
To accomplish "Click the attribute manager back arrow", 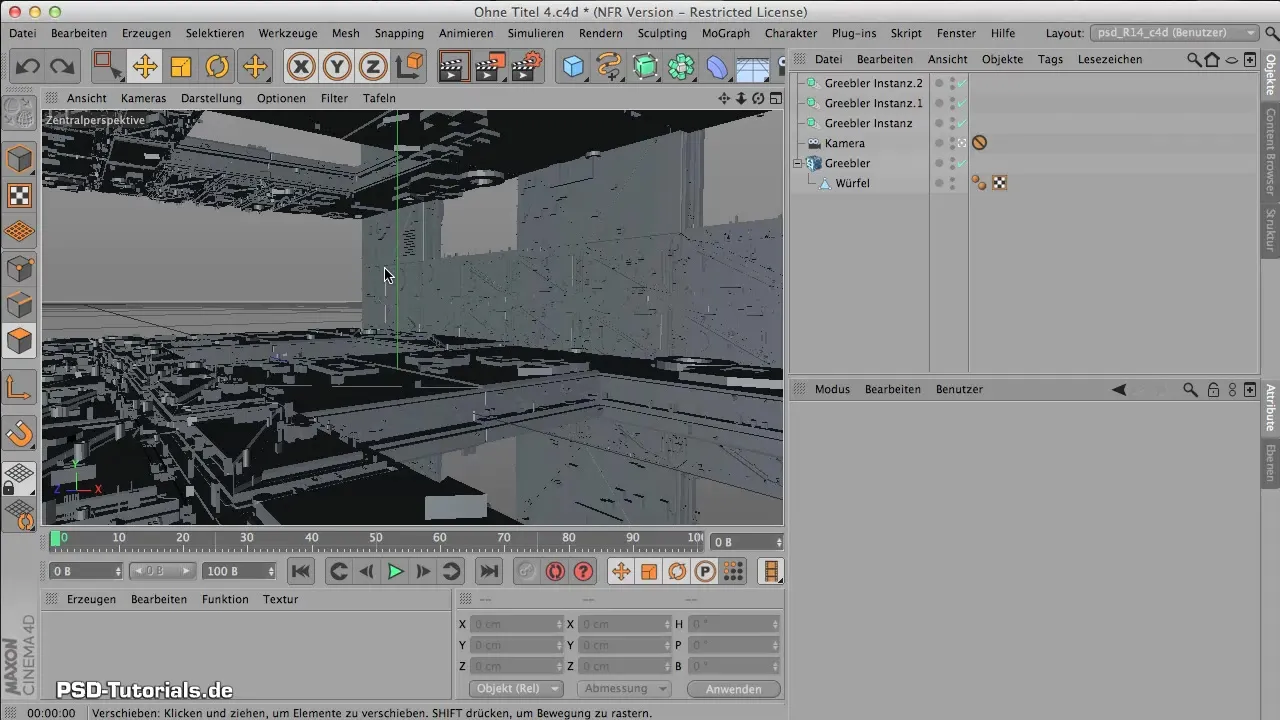I will tap(1119, 389).
